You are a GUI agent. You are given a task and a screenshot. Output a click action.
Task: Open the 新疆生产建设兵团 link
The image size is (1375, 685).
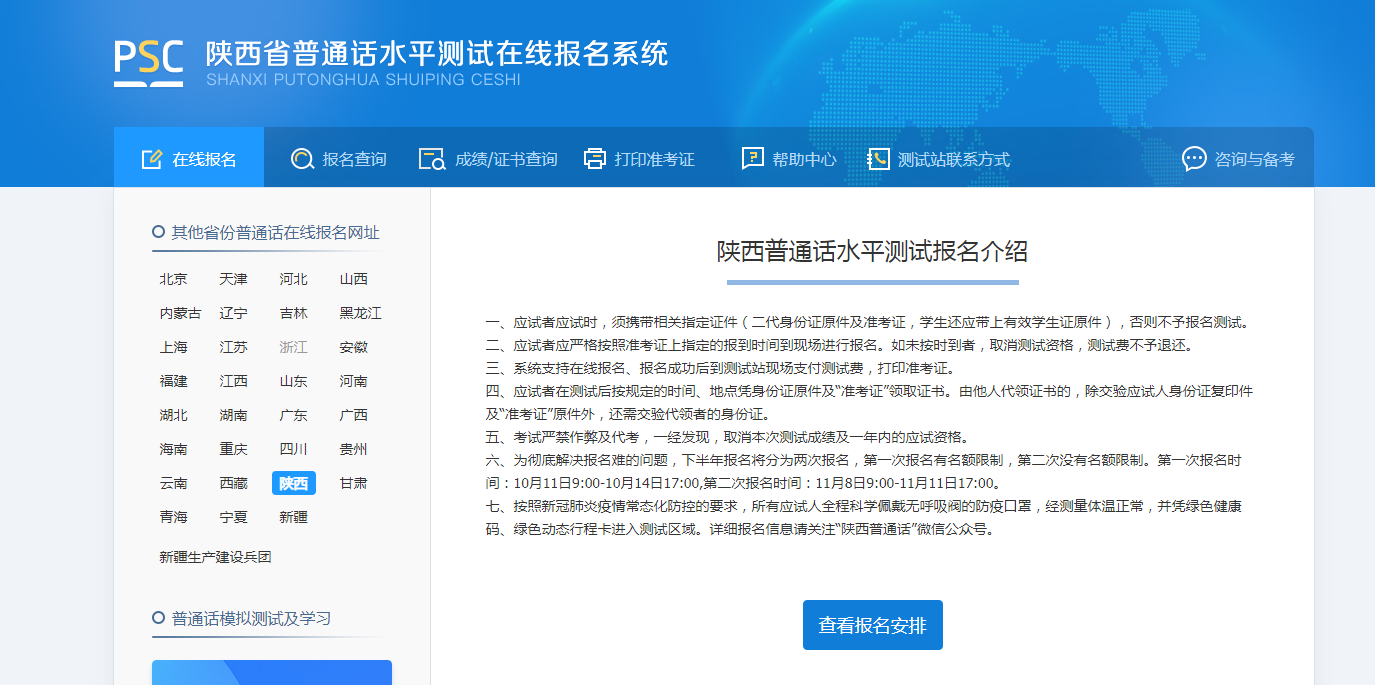(215, 557)
